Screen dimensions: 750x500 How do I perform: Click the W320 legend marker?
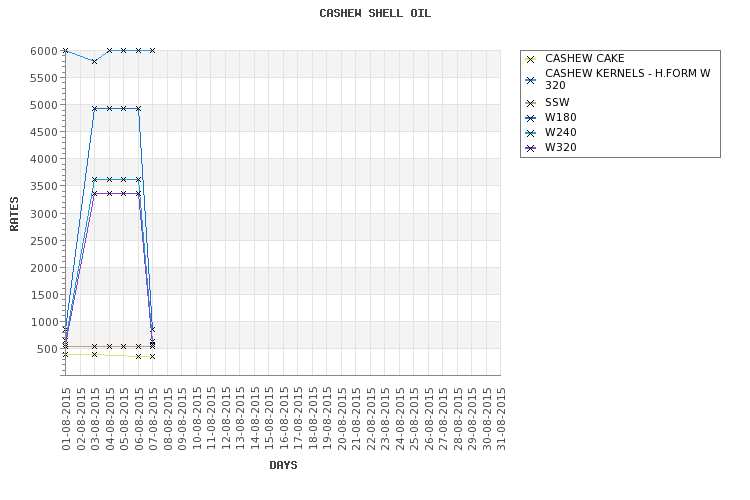530,148
